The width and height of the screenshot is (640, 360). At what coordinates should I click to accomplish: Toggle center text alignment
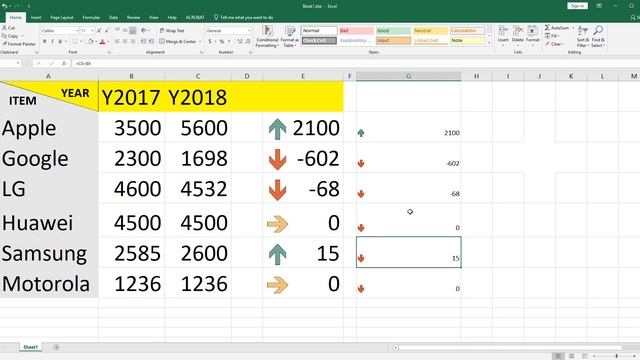(125, 42)
